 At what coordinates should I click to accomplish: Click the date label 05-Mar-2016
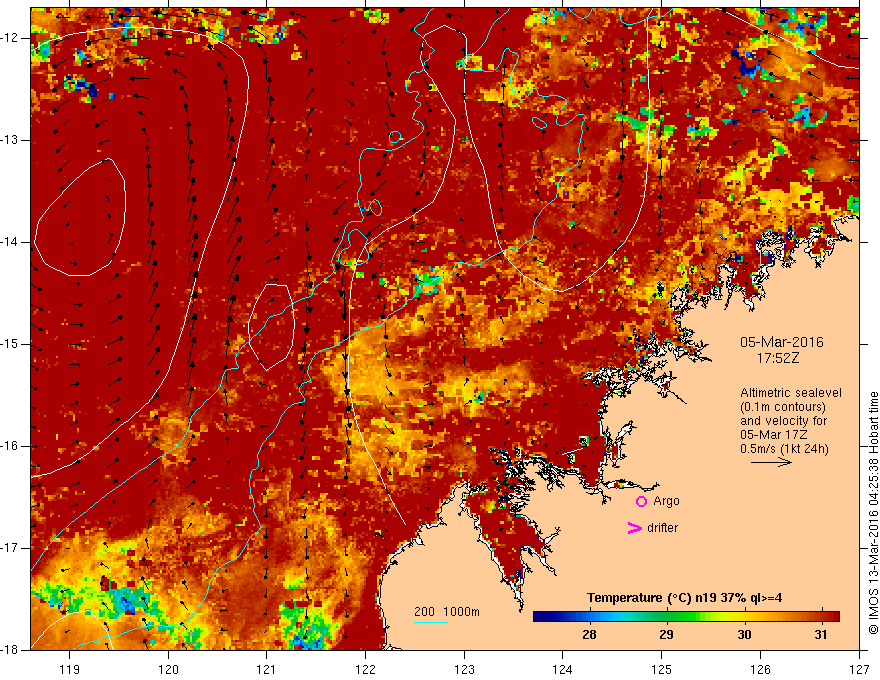tap(782, 342)
